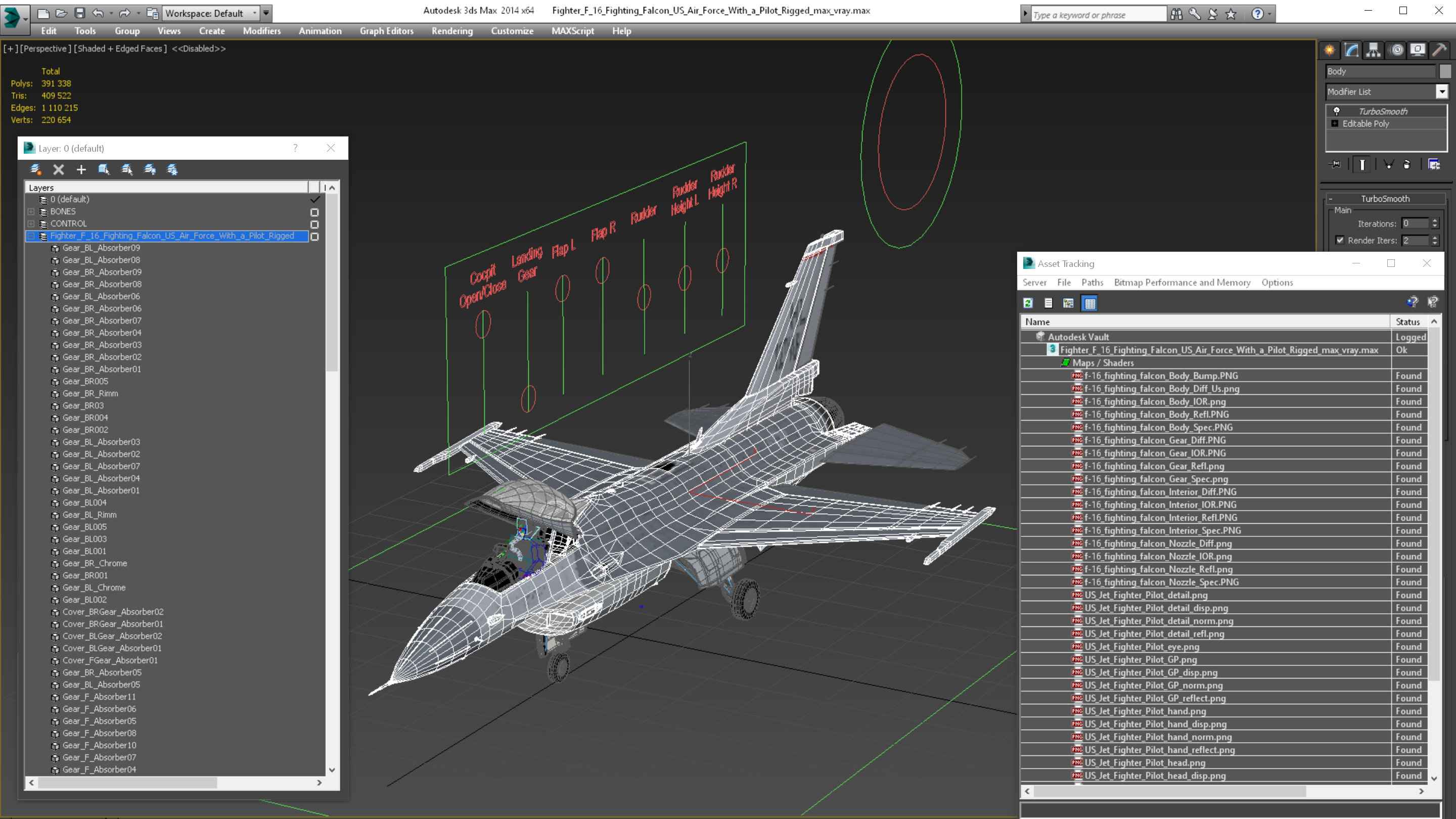Click the Layer dialog help question mark

click(x=295, y=148)
